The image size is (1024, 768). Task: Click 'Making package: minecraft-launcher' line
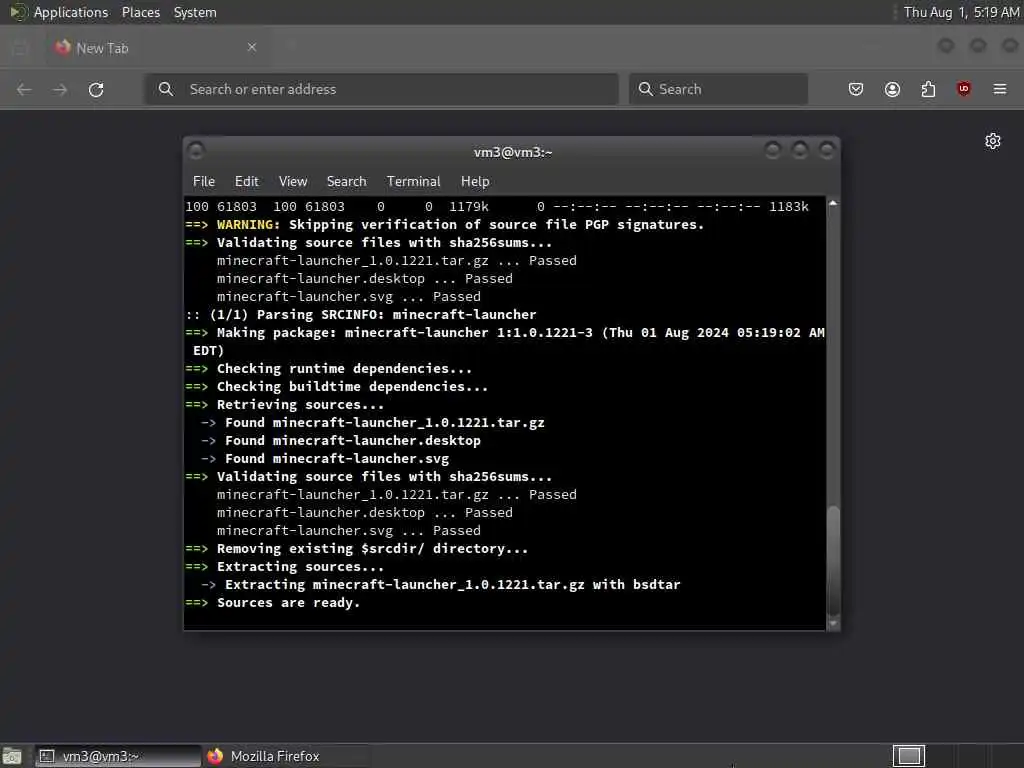[505, 342]
